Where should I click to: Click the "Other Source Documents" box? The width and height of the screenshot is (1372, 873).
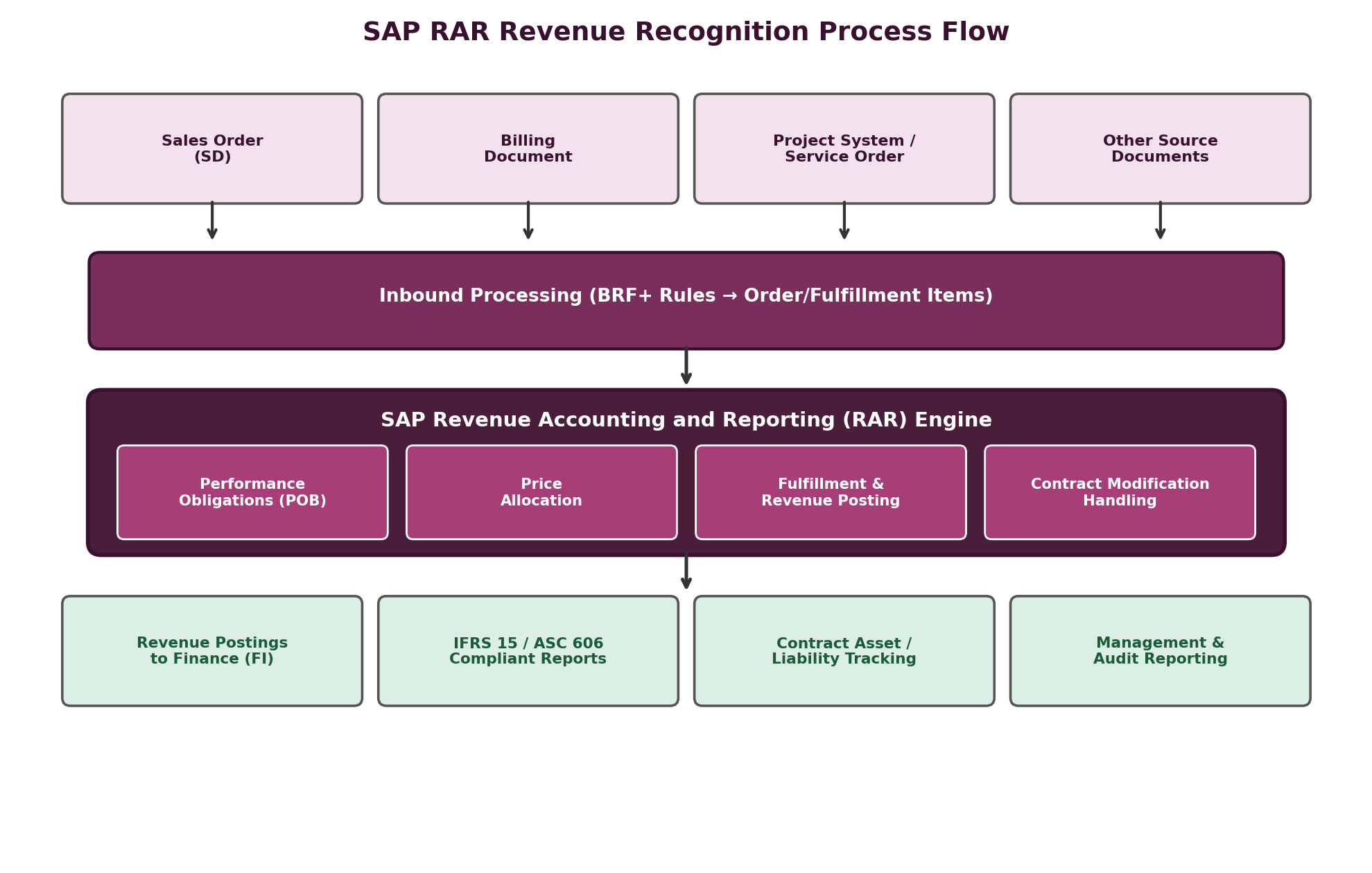click(1161, 149)
